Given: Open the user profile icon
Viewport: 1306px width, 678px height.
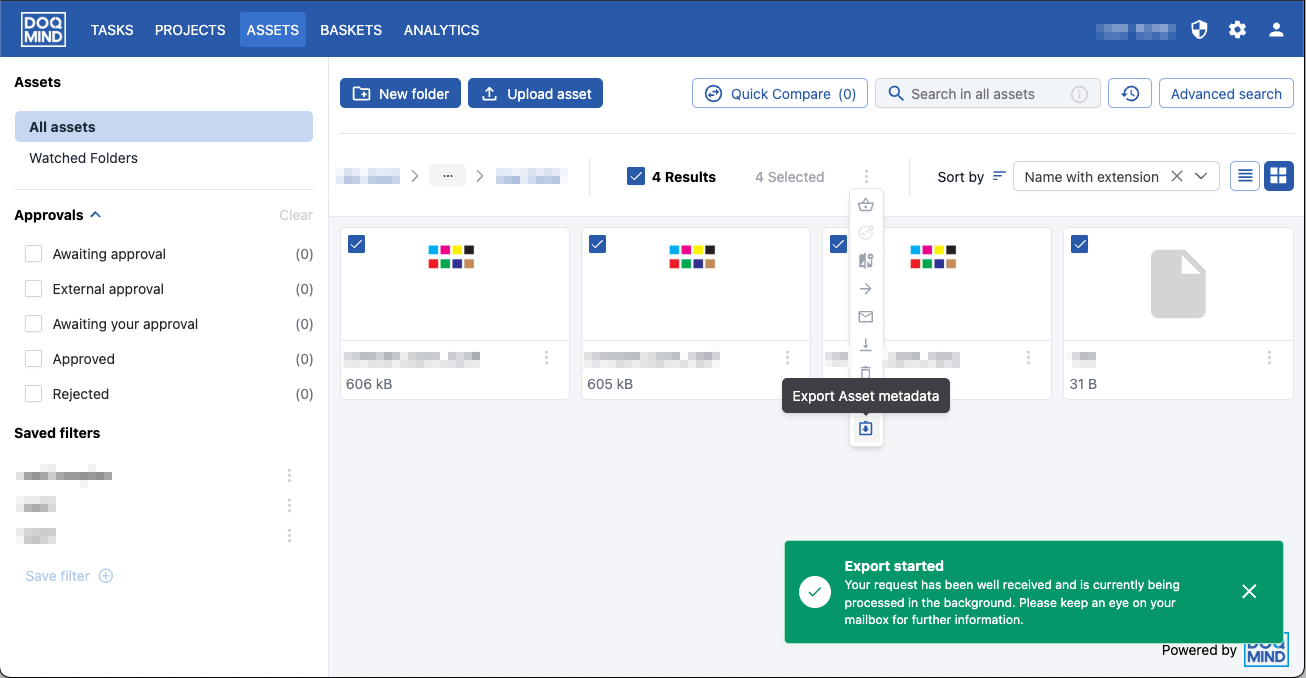Looking at the screenshot, I should click(x=1276, y=30).
